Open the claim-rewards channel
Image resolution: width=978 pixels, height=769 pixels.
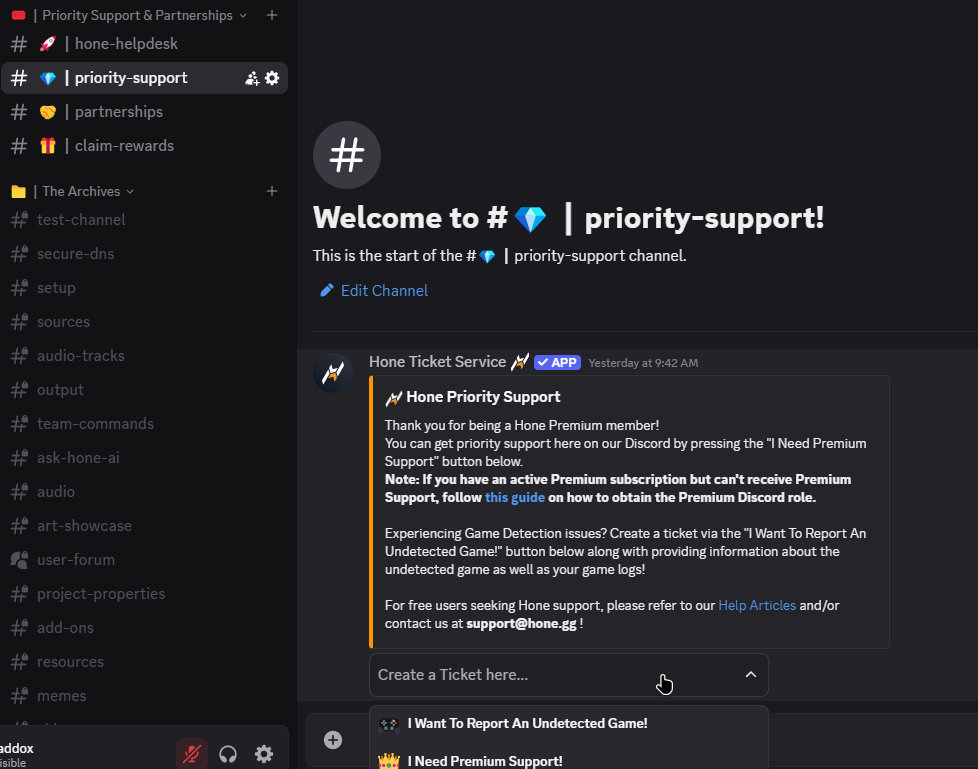pyautogui.click(x=124, y=146)
